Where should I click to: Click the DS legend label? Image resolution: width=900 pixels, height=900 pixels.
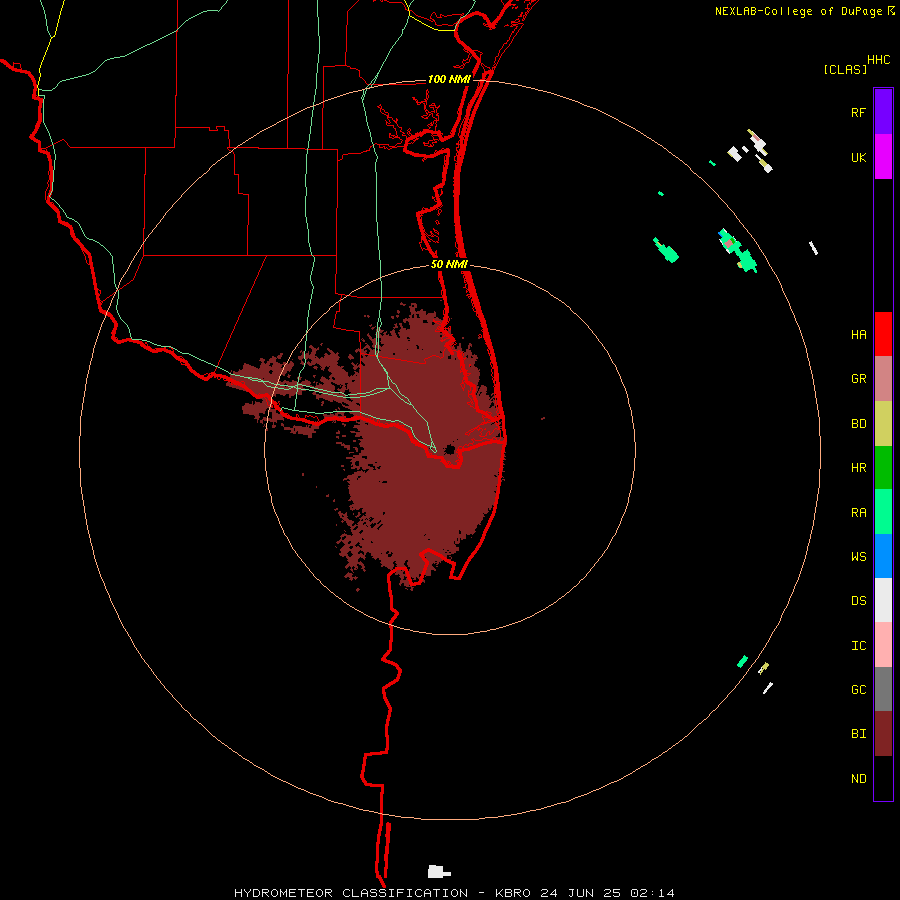[858, 601]
